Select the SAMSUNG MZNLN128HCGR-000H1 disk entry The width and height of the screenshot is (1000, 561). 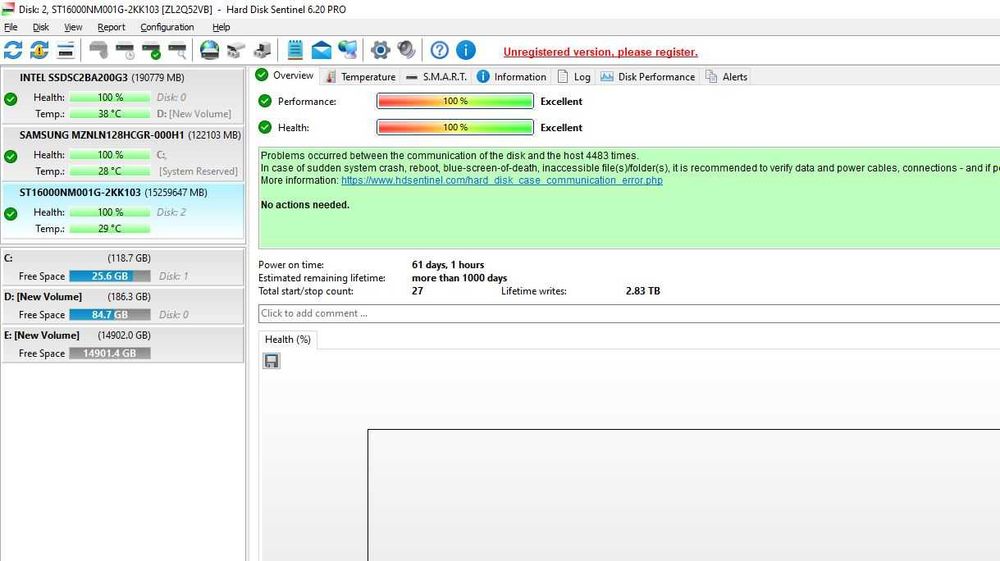click(x=123, y=153)
